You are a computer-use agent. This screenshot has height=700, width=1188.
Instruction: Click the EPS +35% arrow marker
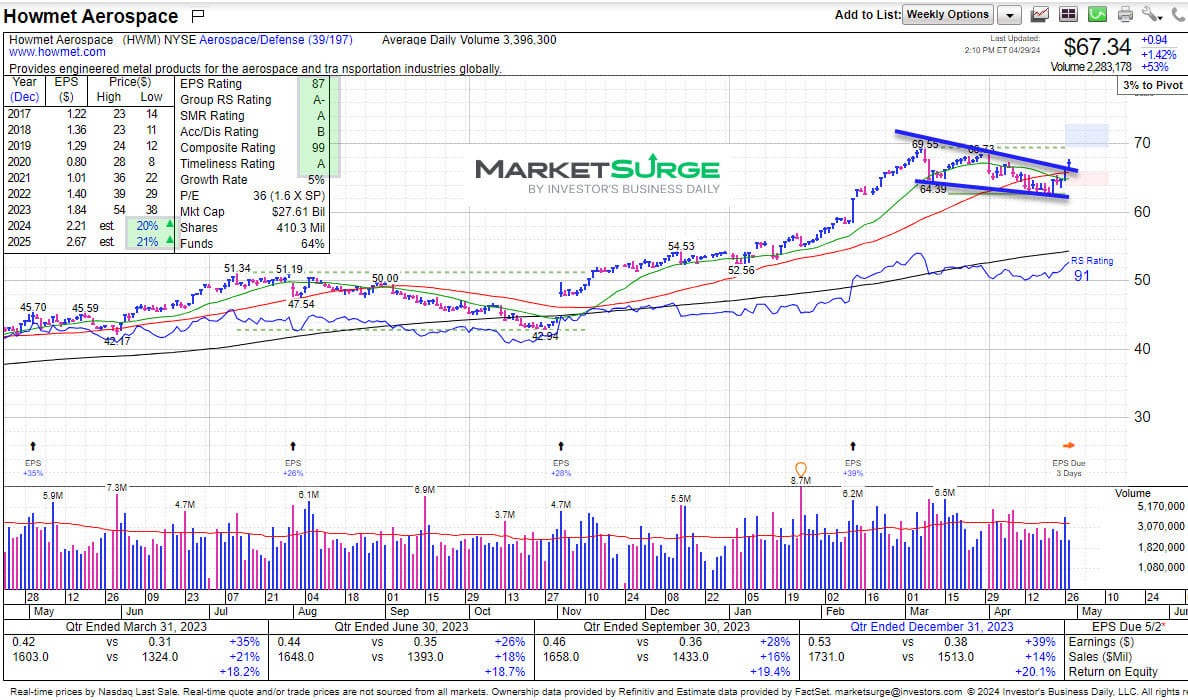click(33, 446)
